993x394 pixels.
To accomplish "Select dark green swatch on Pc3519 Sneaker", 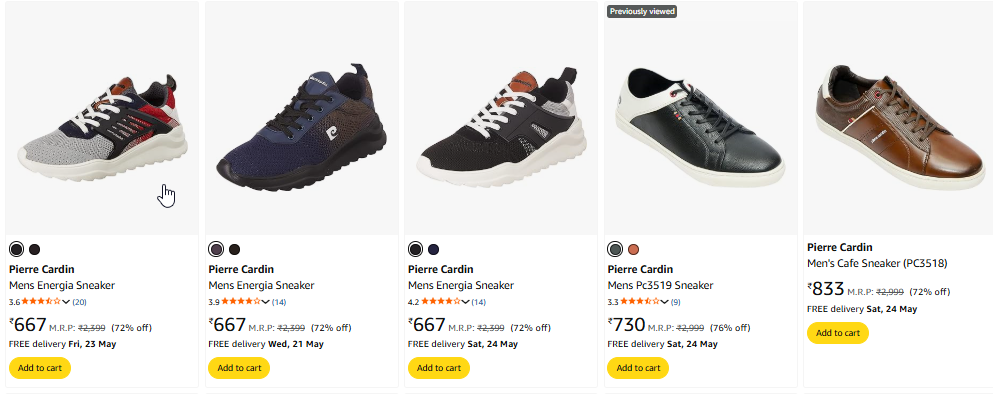I will tap(614, 249).
